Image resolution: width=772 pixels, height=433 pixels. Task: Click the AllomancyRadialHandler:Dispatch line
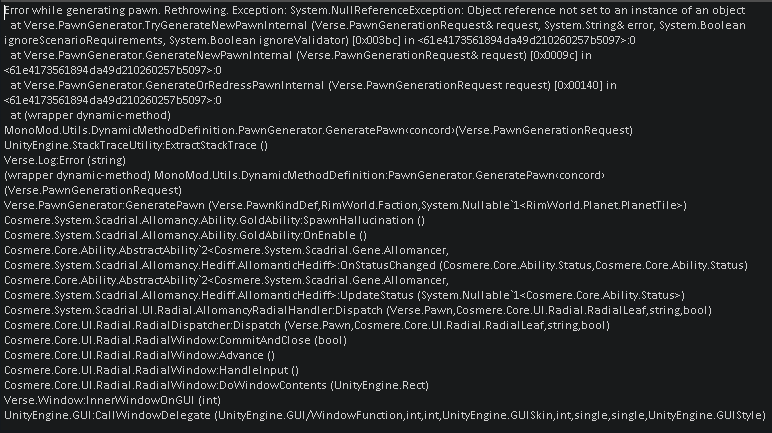(x=358, y=310)
